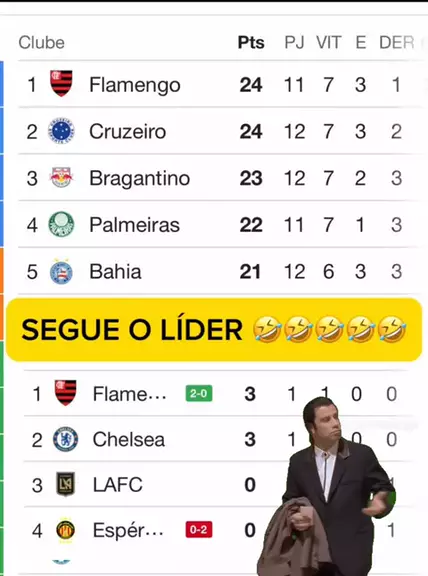Click the Palmeiras club crest
The height and width of the screenshot is (576, 428).
(x=61, y=224)
